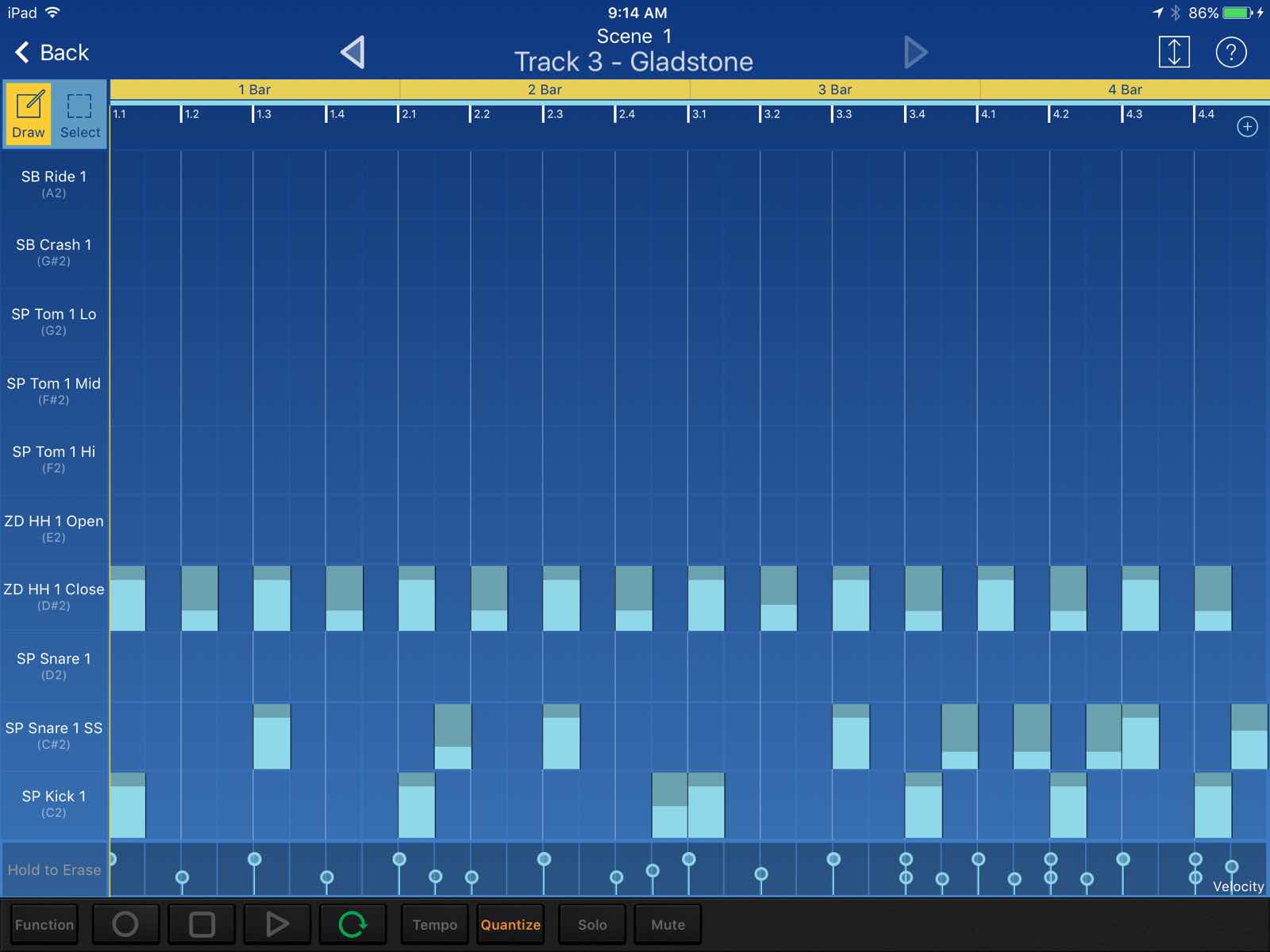1270x952 pixels.
Task: Select kick note at beat 1.1
Action: (128, 805)
